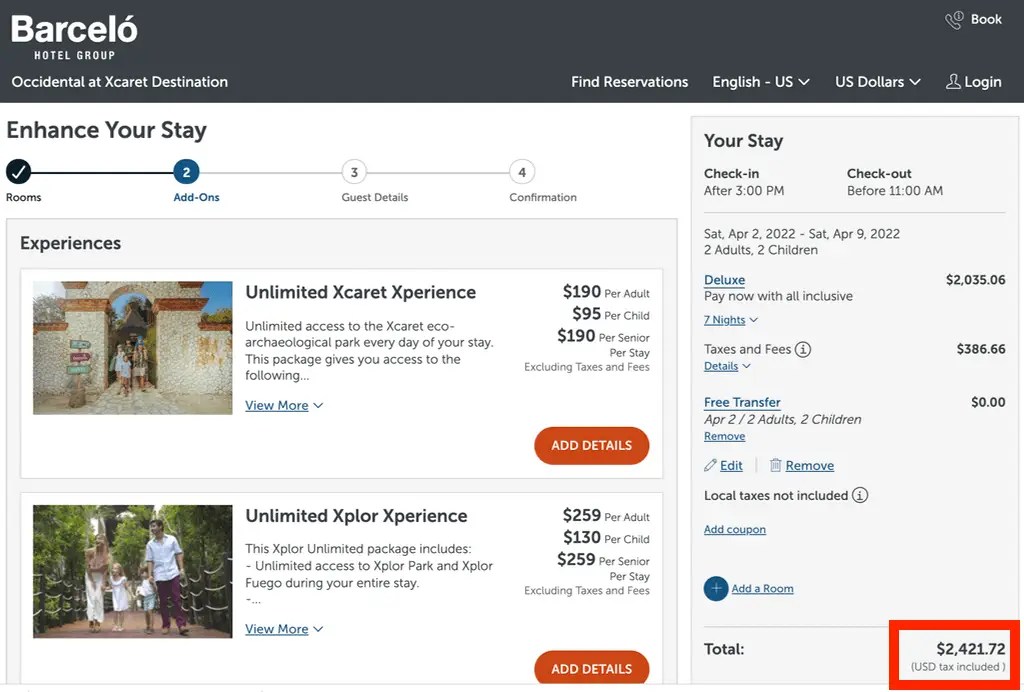The image size is (1024, 692).
Task: Click the phone Book icon
Action: coord(955,20)
